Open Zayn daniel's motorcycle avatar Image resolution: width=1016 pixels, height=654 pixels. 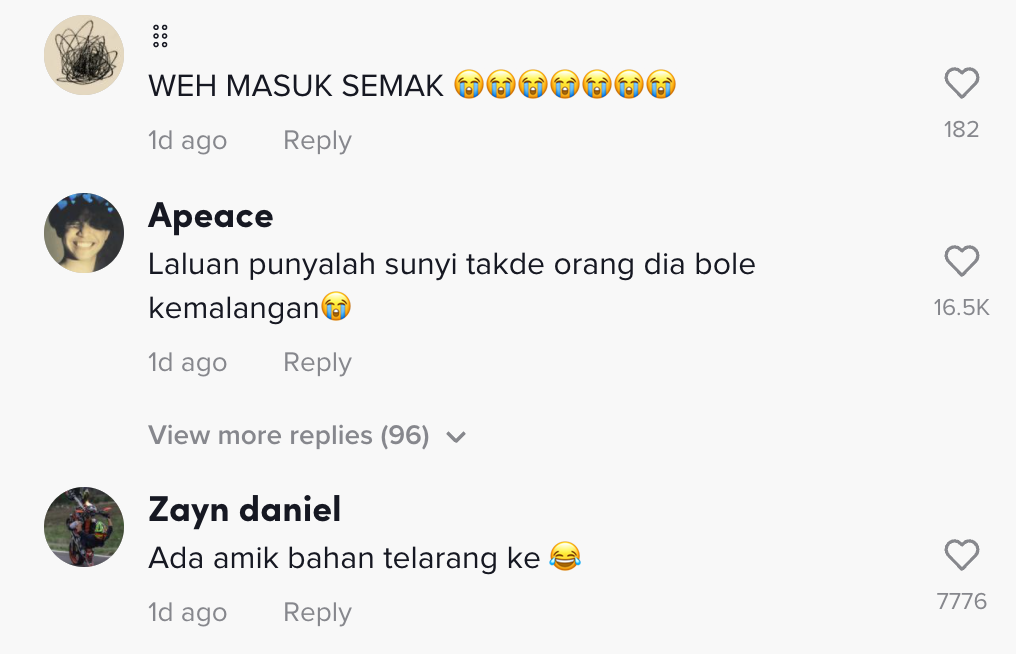(x=84, y=527)
